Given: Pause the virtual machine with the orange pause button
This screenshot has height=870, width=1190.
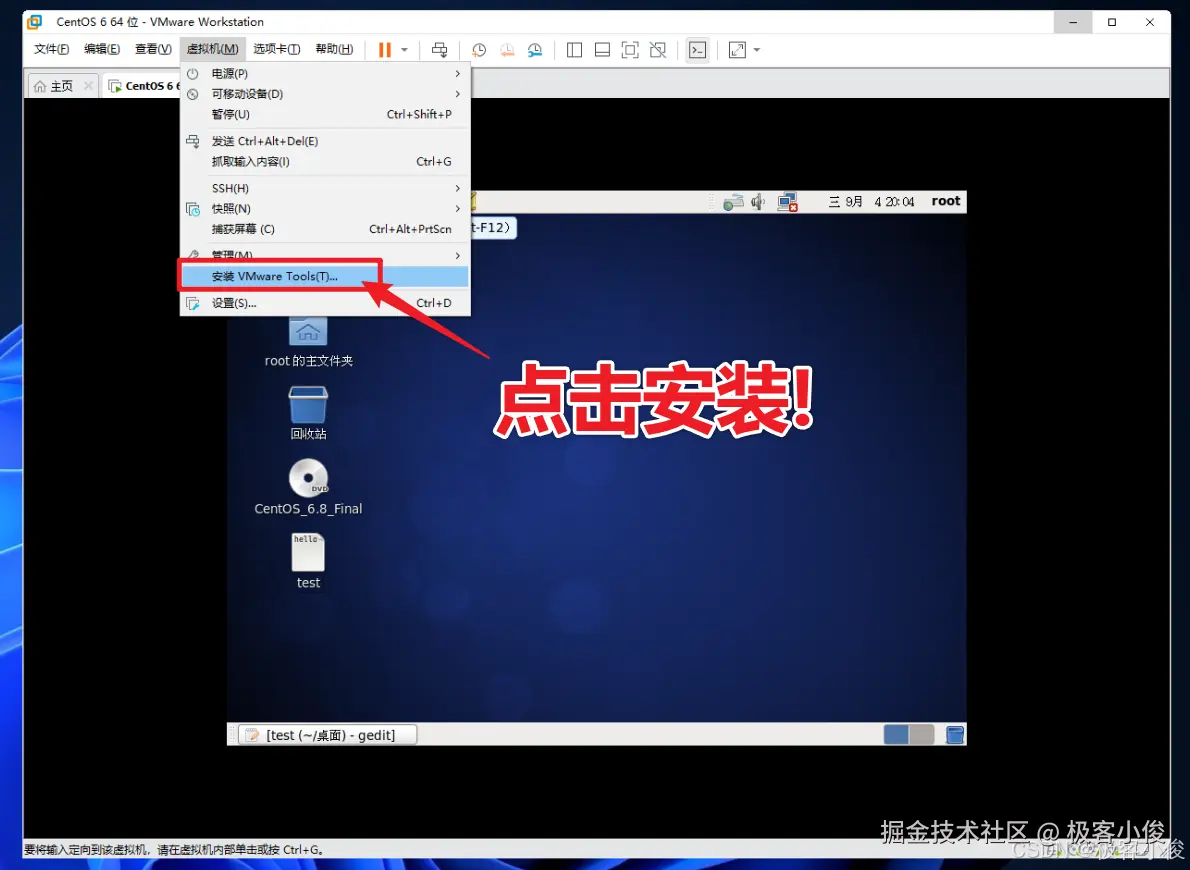Looking at the screenshot, I should [385, 50].
